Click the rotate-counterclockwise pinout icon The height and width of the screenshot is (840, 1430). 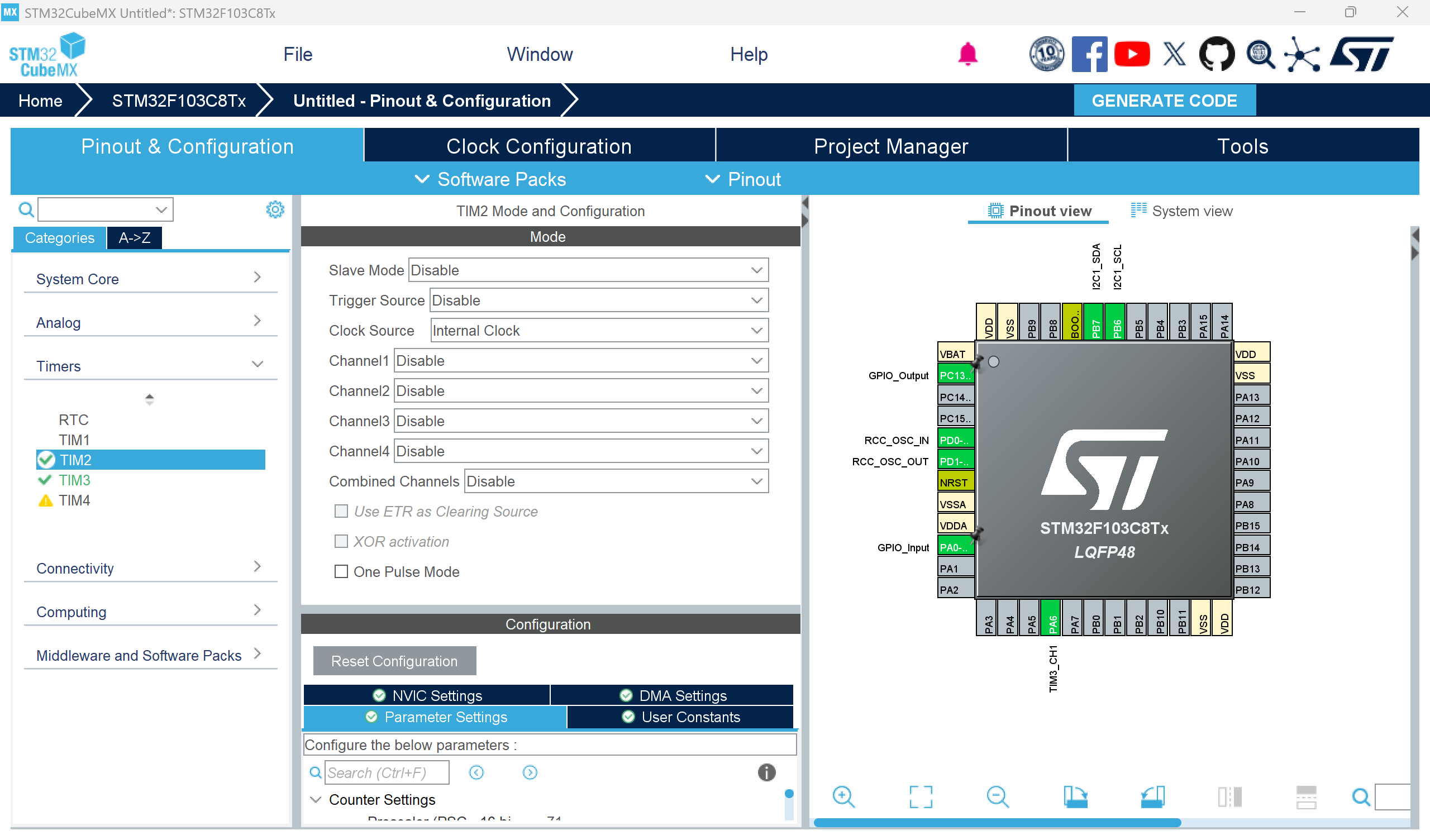pyautogui.click(x=1152, y=797)
